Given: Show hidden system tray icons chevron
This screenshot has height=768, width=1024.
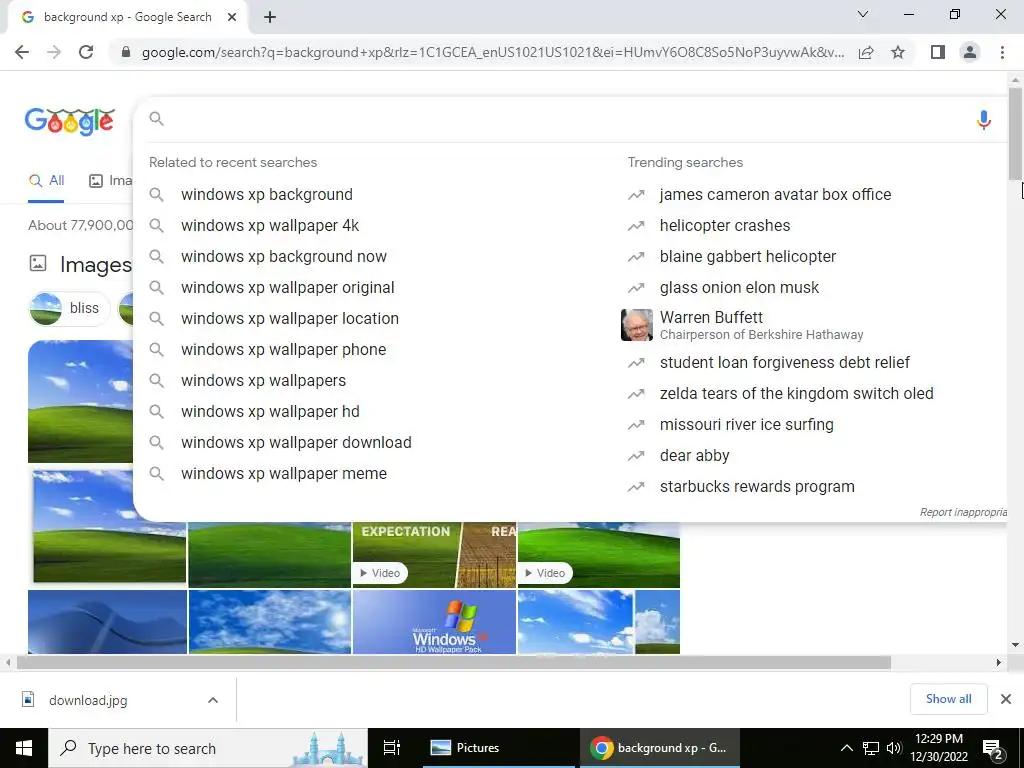Looking at the screenshot, I should pos(846,748).
